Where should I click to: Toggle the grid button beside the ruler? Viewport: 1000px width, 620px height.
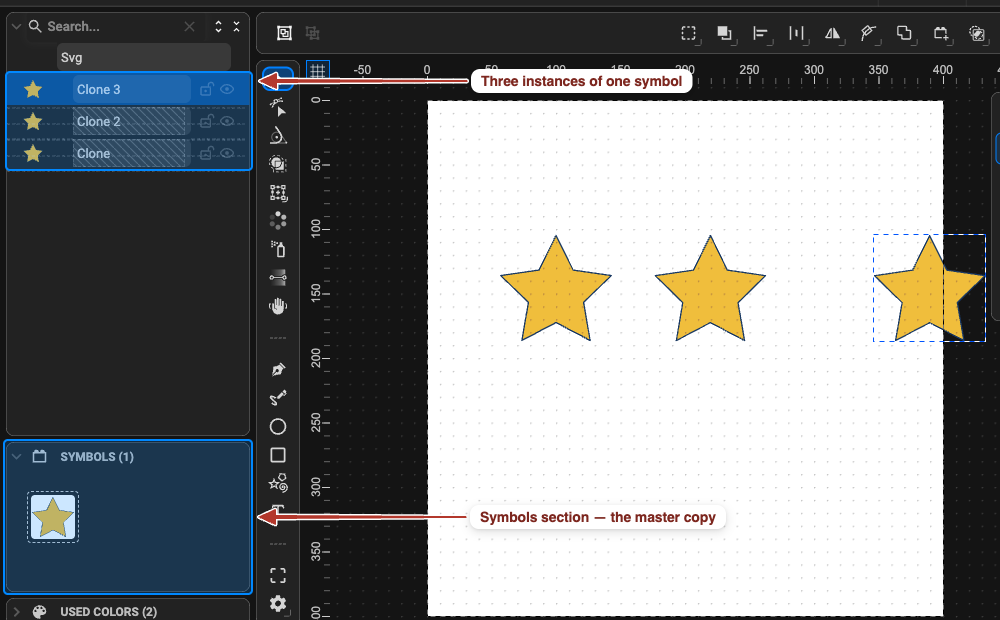pyautogui.click(x=318, y=71)
